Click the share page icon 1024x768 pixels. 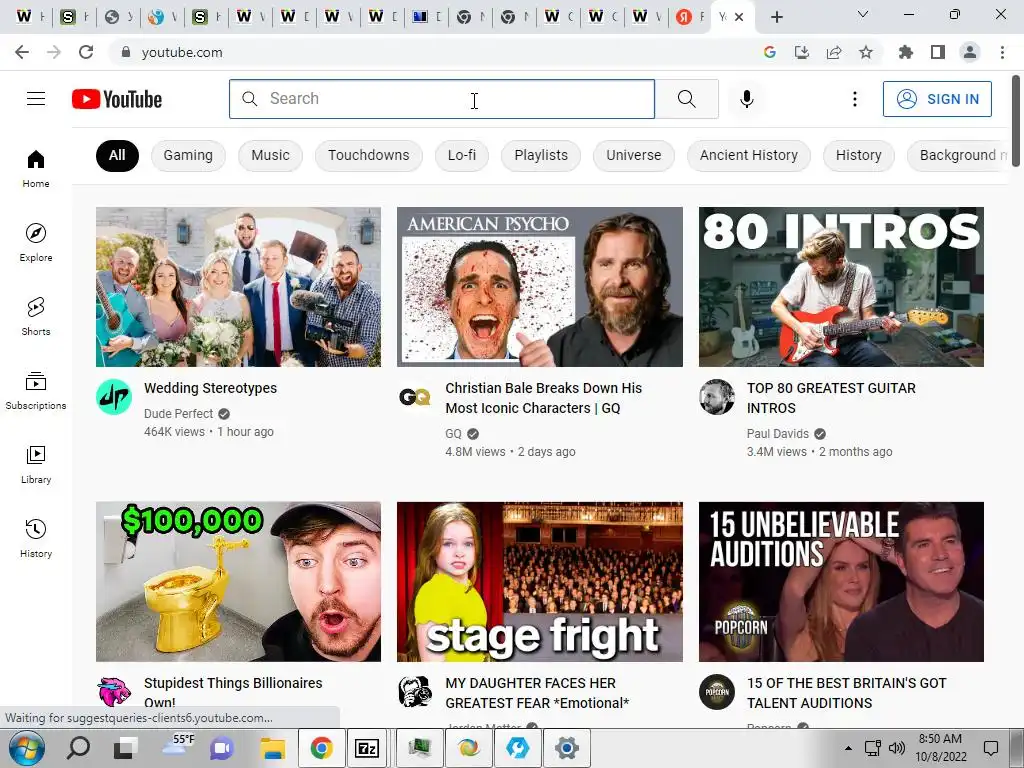tap(834, 52)
